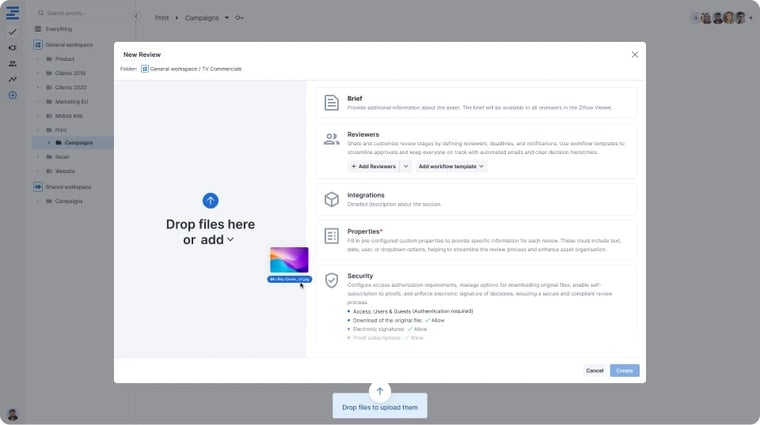Click the Create button
The height and width of the screenshot is (425, 760).
coord(624,370)
